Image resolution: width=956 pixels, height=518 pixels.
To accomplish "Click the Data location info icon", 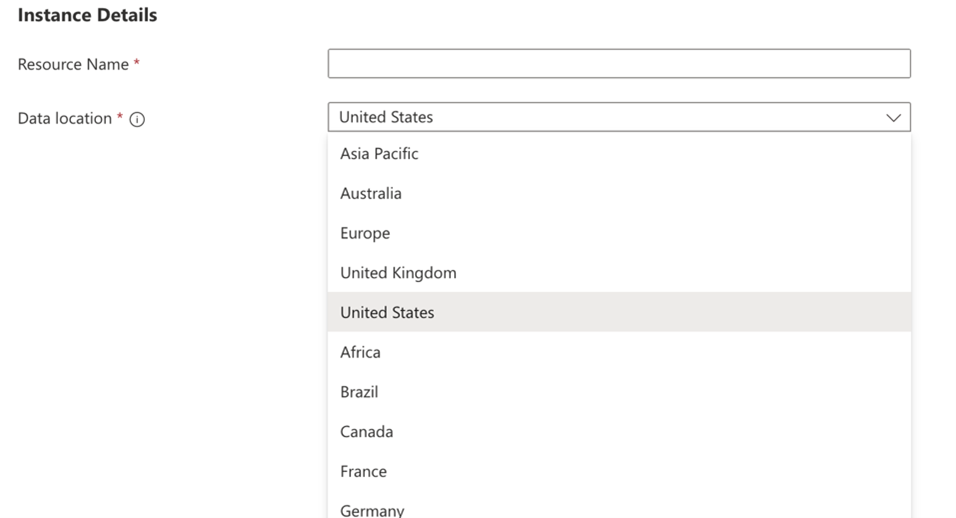I will click(137, 119).
